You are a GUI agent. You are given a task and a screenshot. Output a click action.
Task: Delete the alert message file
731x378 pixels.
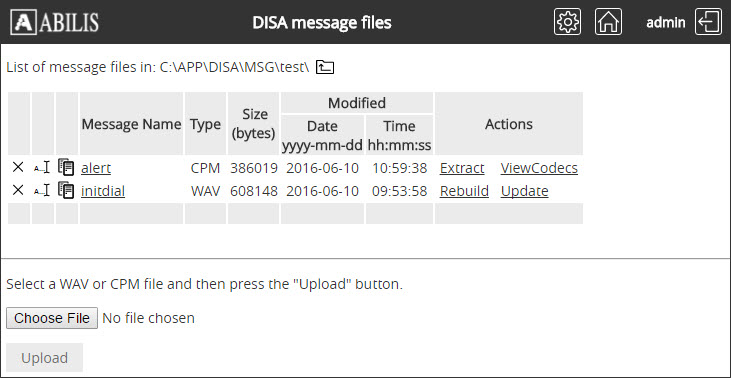tap(18, 167)
